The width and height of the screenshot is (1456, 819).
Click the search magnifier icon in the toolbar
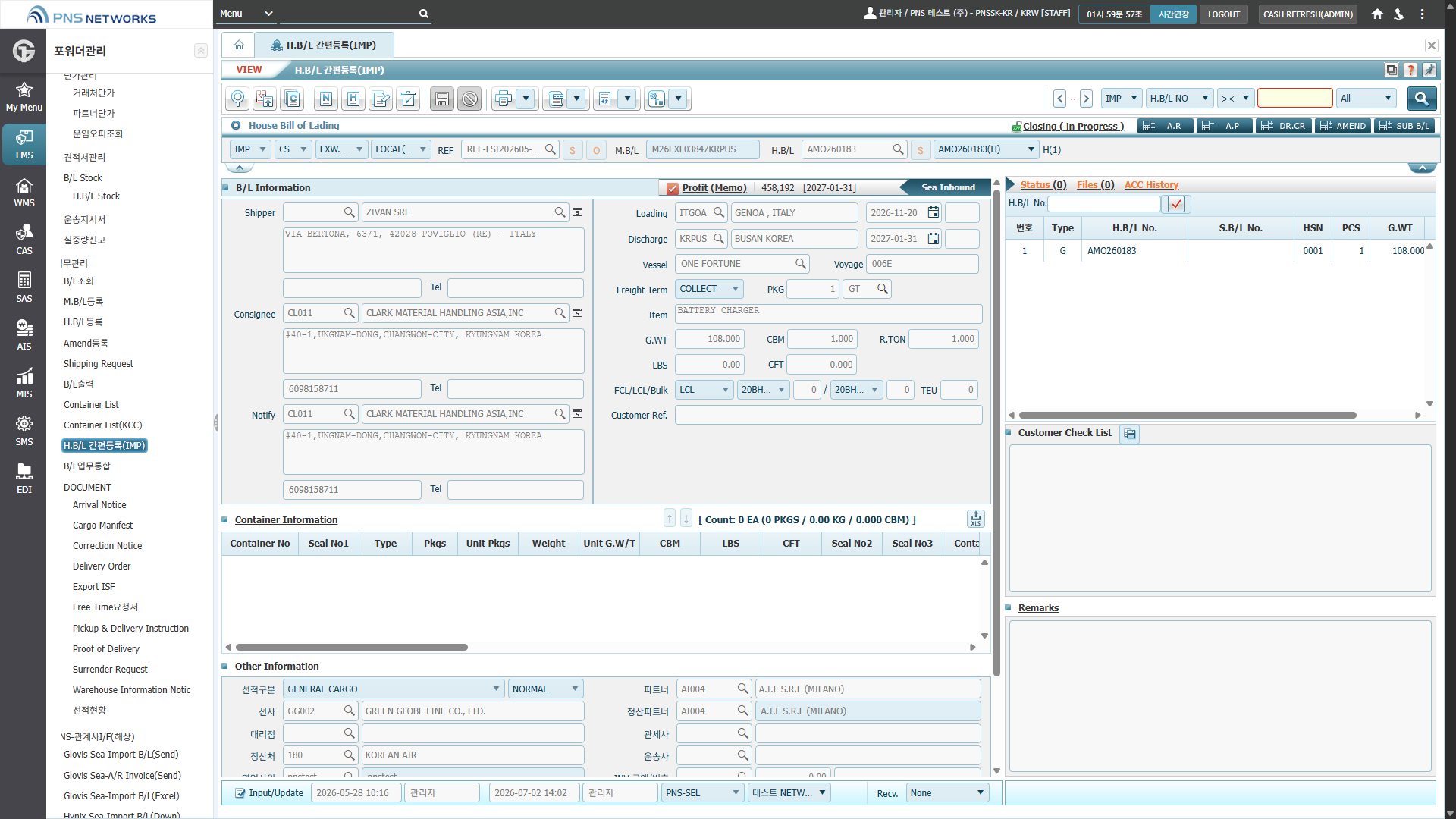pos(237,99)
